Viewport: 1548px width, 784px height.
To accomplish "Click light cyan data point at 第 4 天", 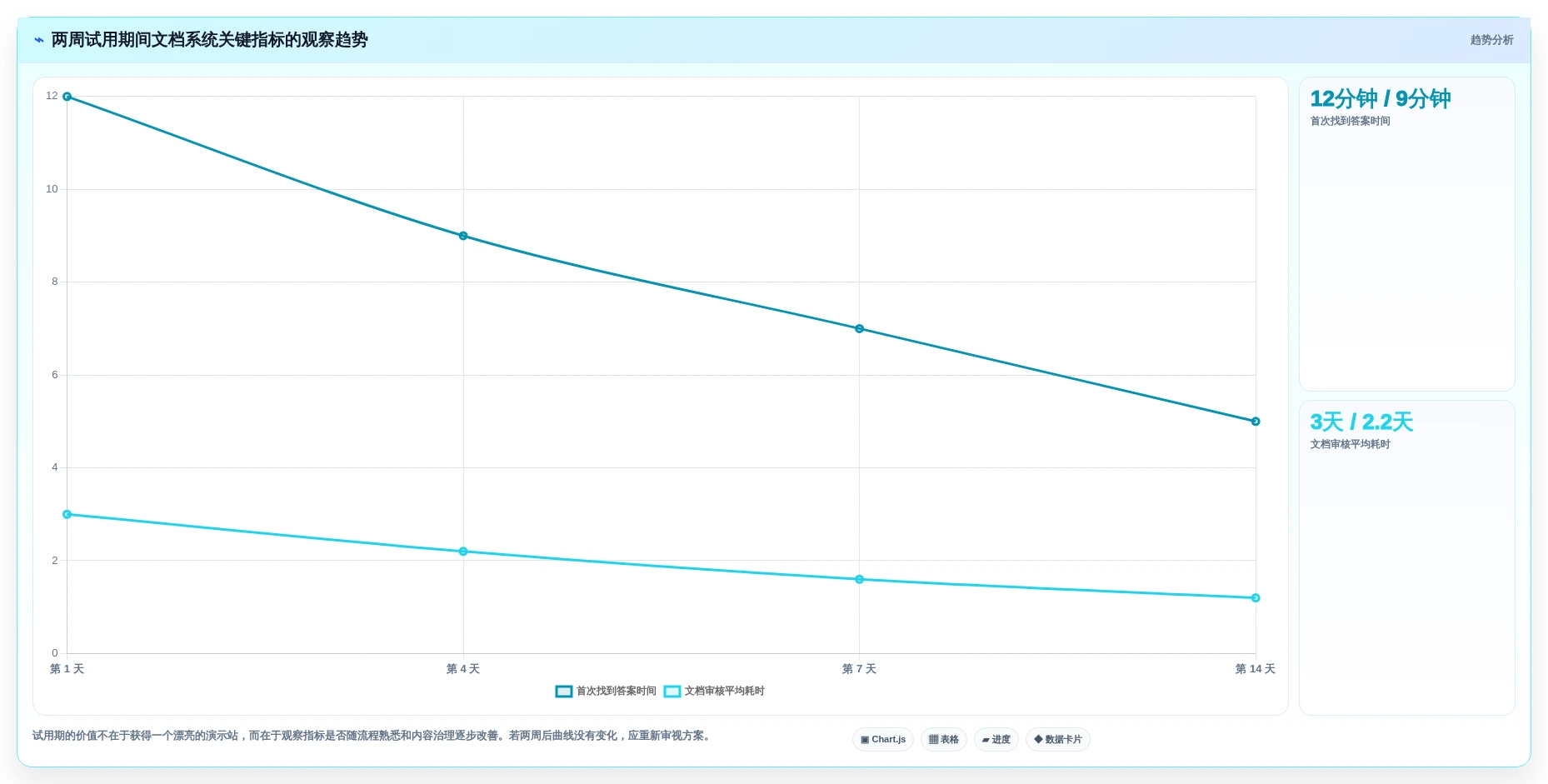I will coord(463,552).
